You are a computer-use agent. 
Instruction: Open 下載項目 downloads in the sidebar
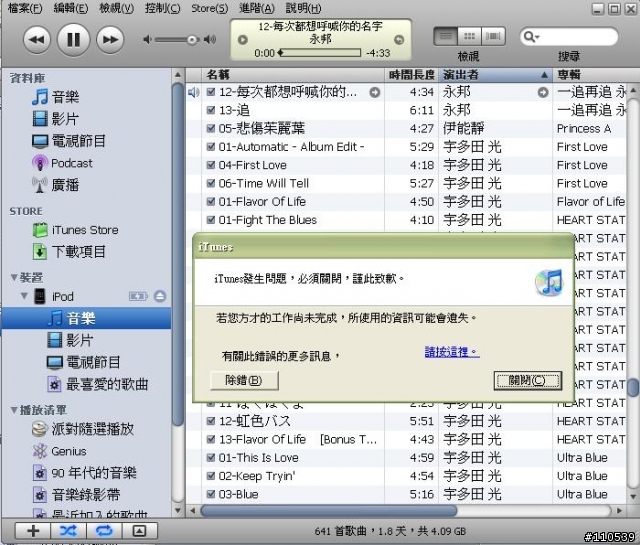click(x=78, y=252)
